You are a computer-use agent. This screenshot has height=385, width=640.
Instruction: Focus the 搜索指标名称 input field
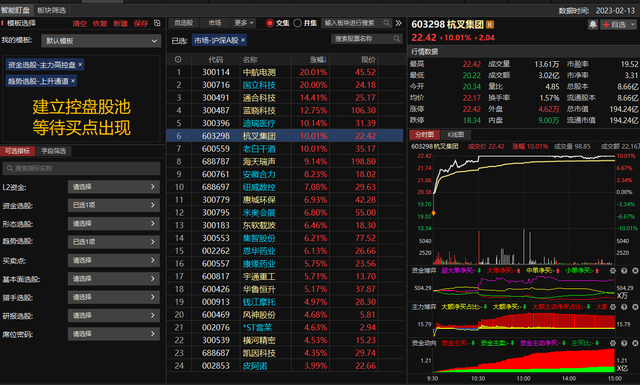point(81,168)
